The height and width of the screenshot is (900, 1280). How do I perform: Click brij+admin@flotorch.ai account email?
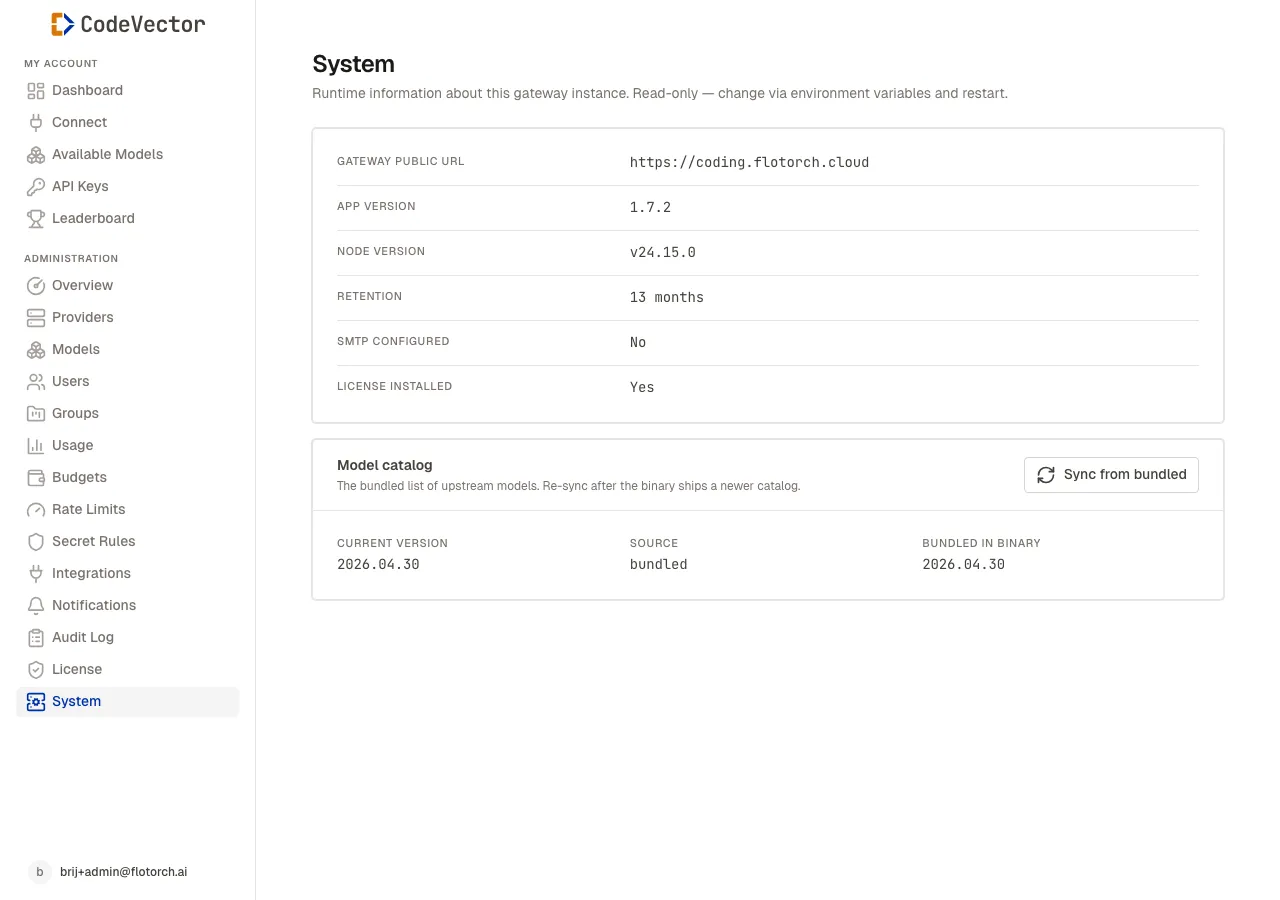pos(123,872)
